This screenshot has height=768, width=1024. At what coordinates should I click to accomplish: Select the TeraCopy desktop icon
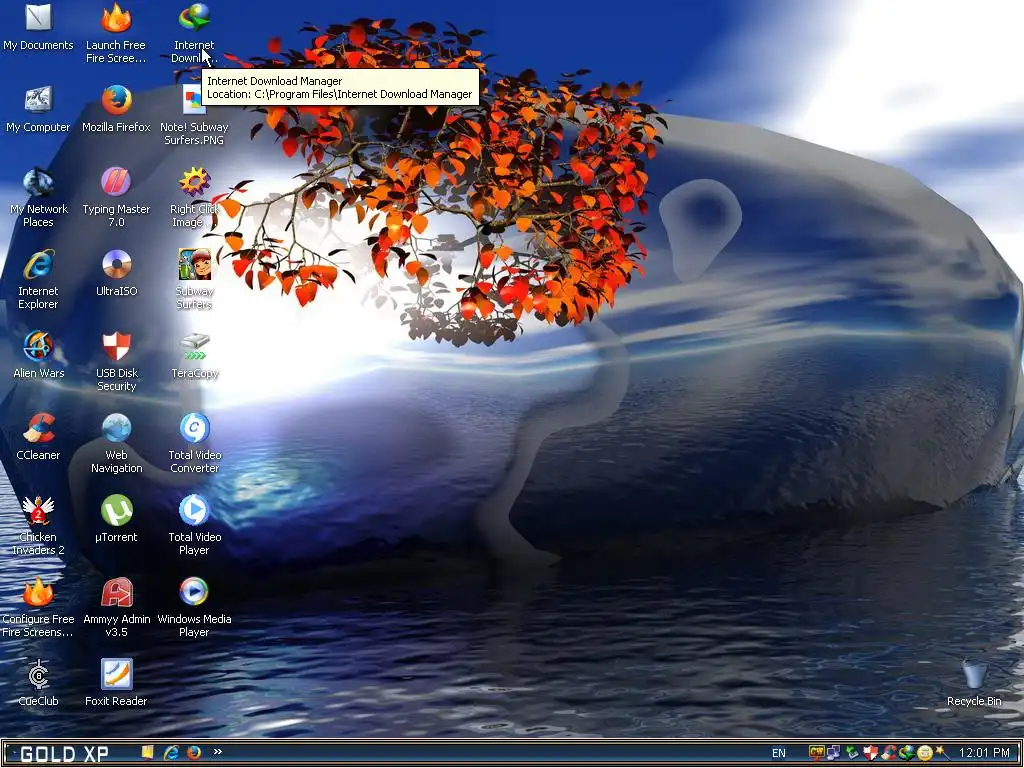click(x=195, y=355)
